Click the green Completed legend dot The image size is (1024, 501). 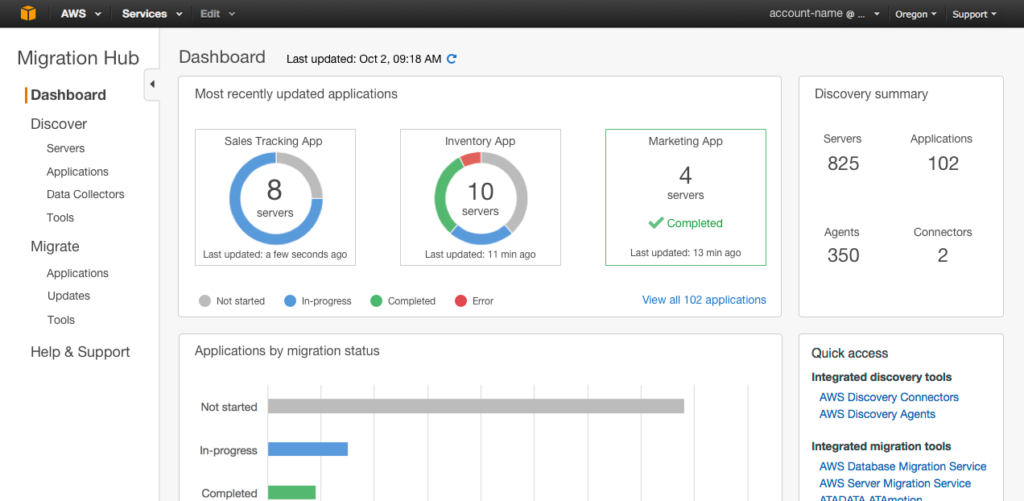(x=377, y=301)
